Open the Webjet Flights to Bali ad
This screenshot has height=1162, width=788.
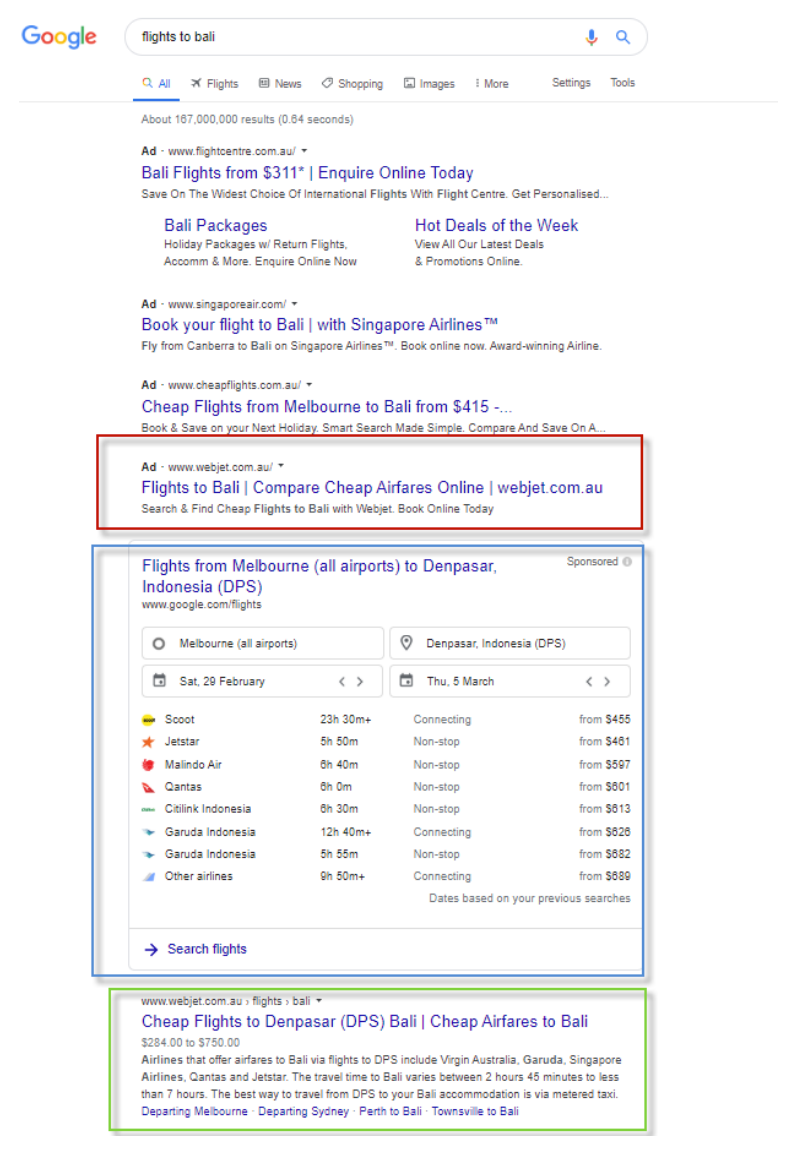(372, 488)
